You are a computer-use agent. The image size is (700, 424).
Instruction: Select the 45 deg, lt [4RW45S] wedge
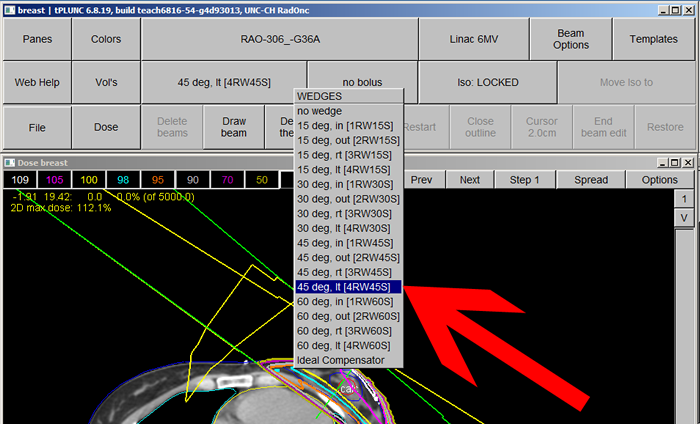coord(348,287)
